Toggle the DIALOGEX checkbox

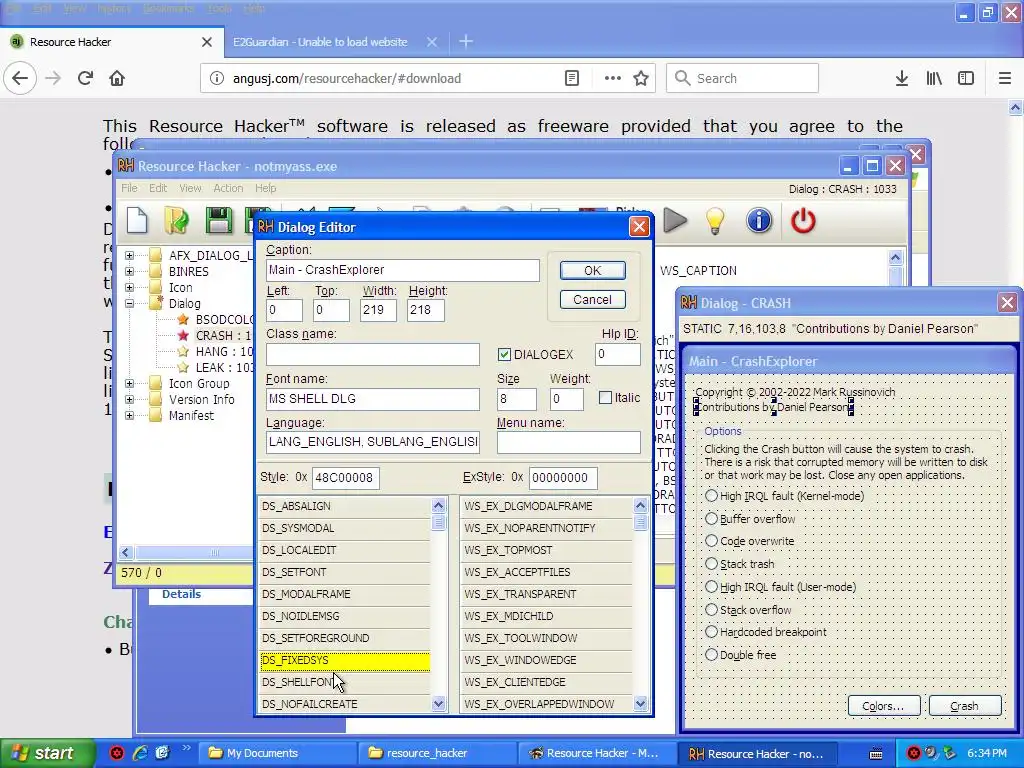pyautogui.click(x=504, y=355)
